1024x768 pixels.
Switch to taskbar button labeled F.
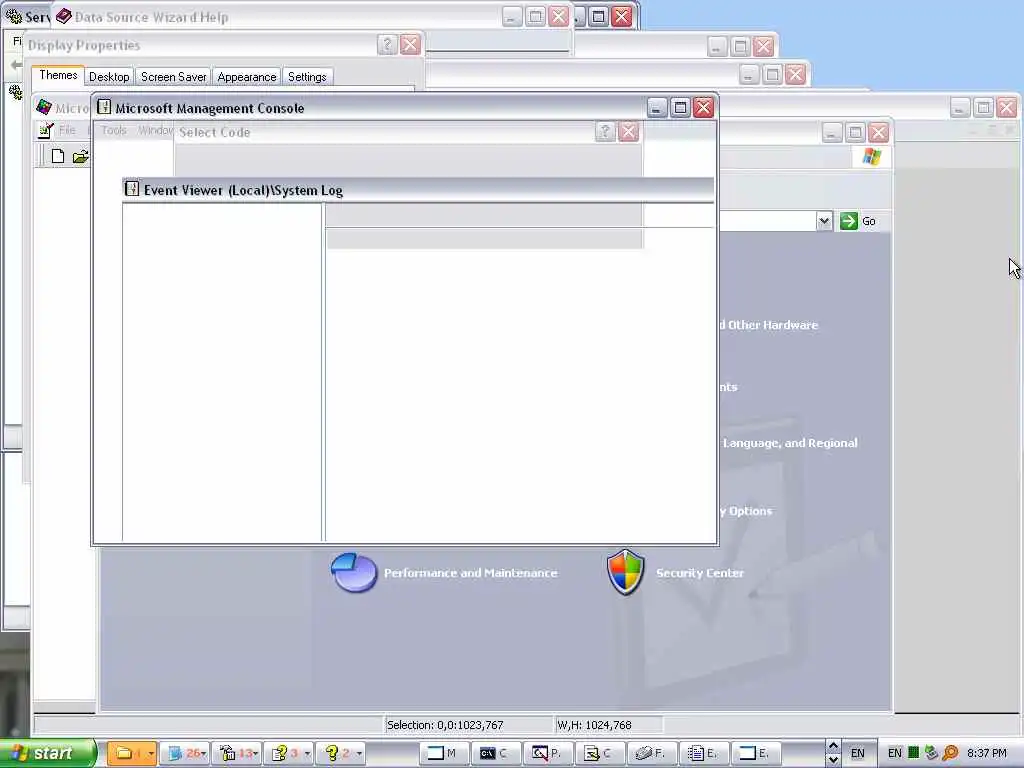click(x=653, y=753)
